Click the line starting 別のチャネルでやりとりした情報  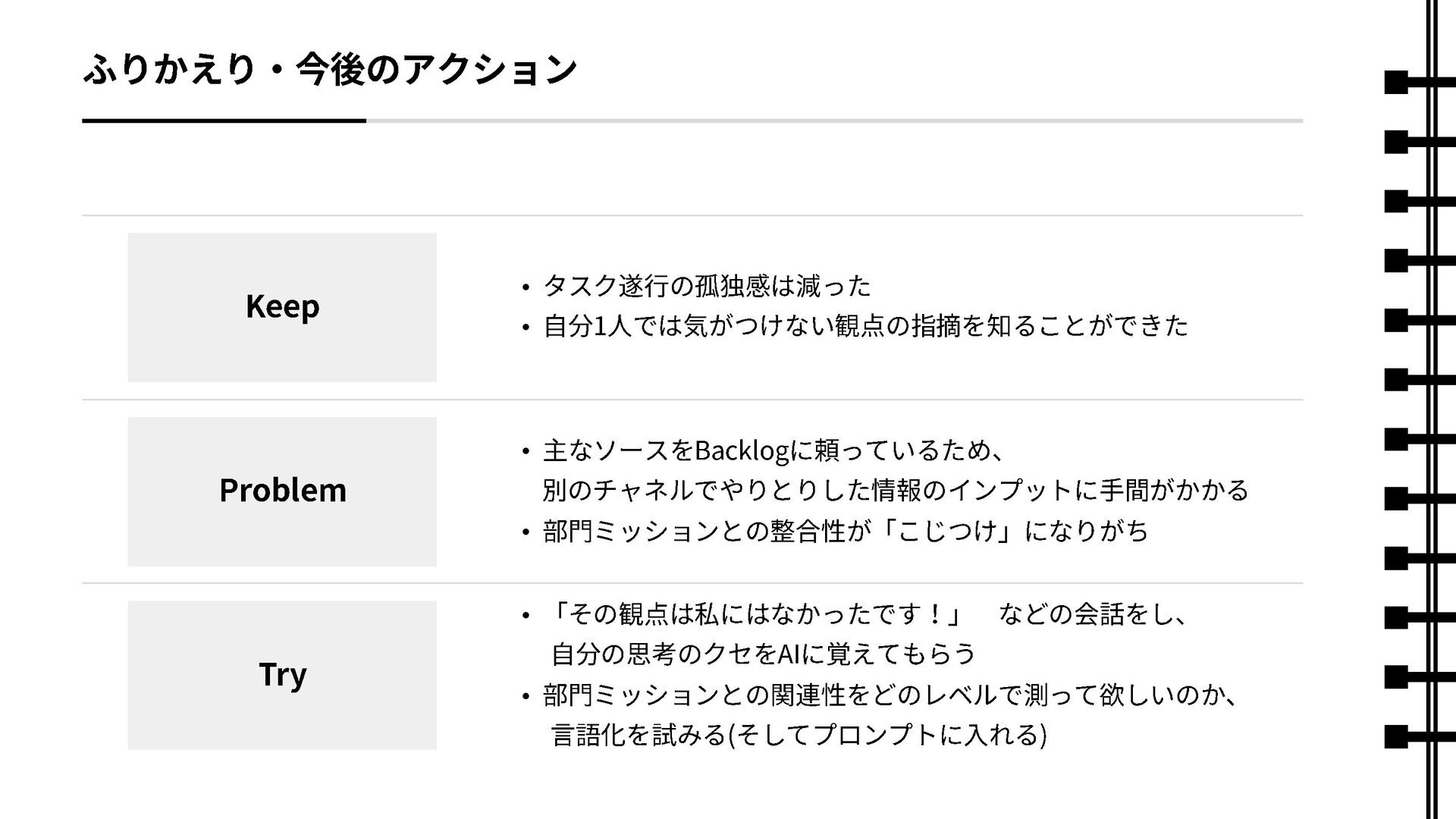click(x=895, y=490)
